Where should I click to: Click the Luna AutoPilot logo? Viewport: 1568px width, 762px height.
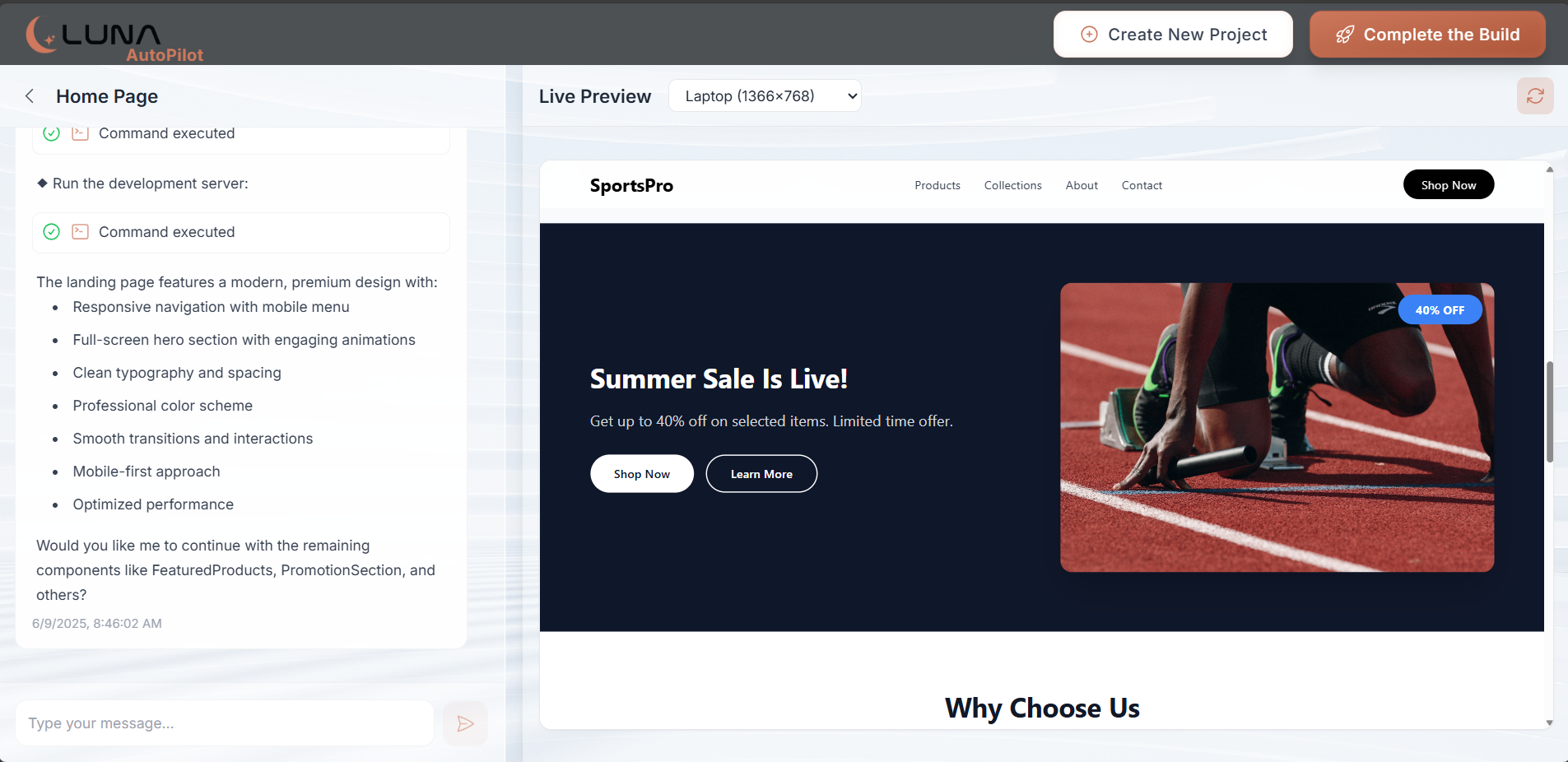tap(114, 39)
